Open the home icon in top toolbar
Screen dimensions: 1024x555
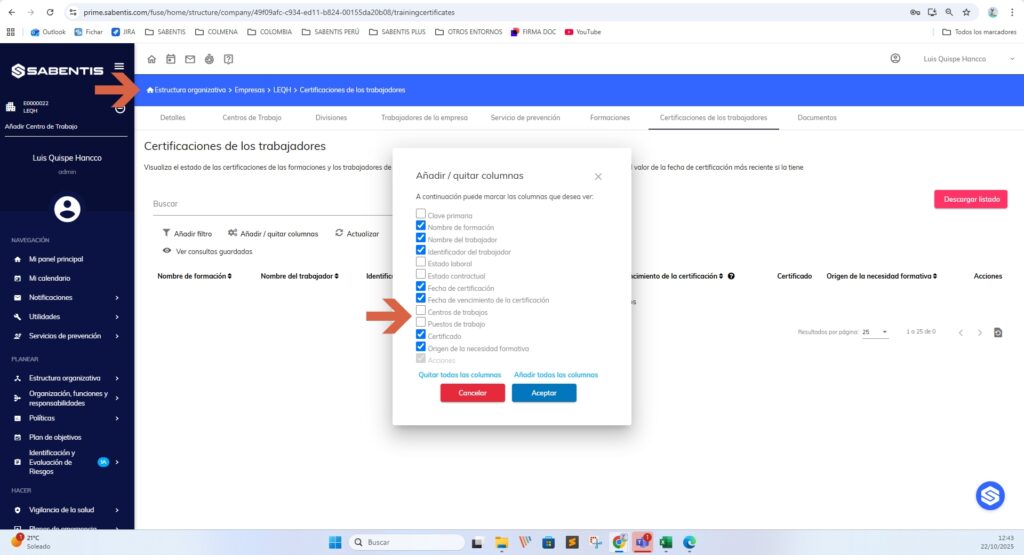(x=152, y=59)
